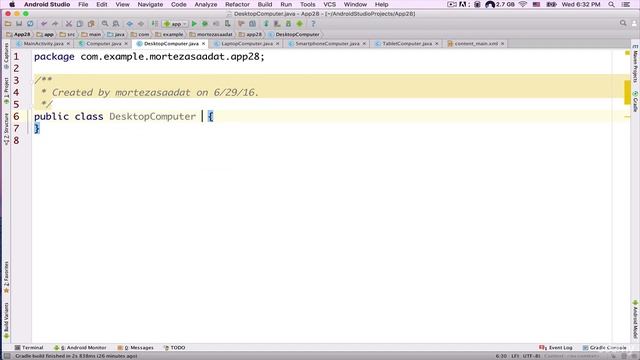Click the Open folder toolbar icon

pos(8,24)
